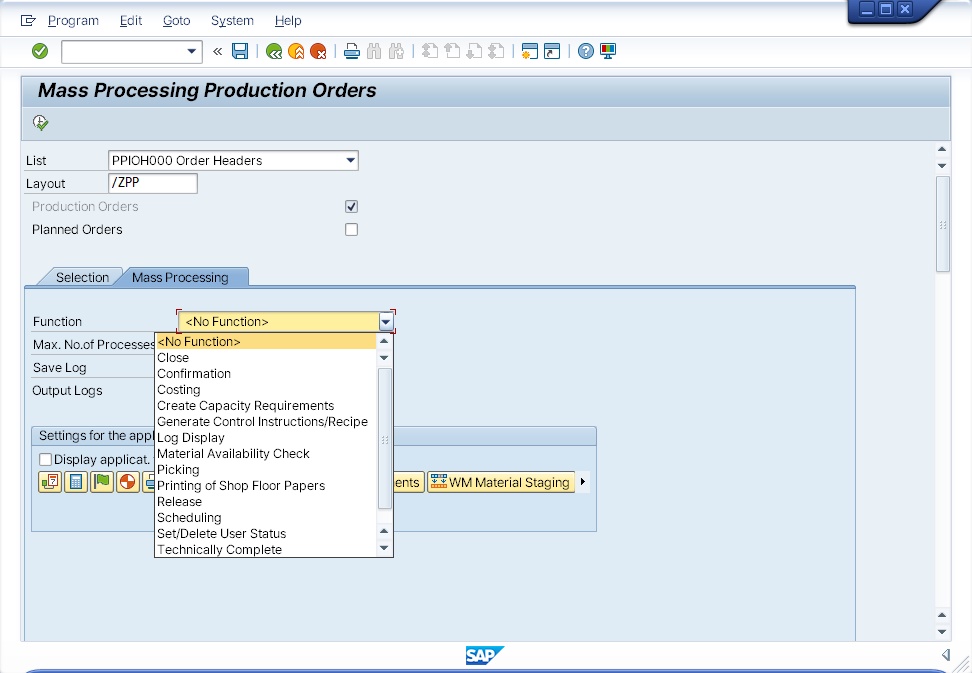Image resolution: width=972 pixels, height=673 pixels.
Task: Click the Execute clock icon
Action: tap(40, 123)
